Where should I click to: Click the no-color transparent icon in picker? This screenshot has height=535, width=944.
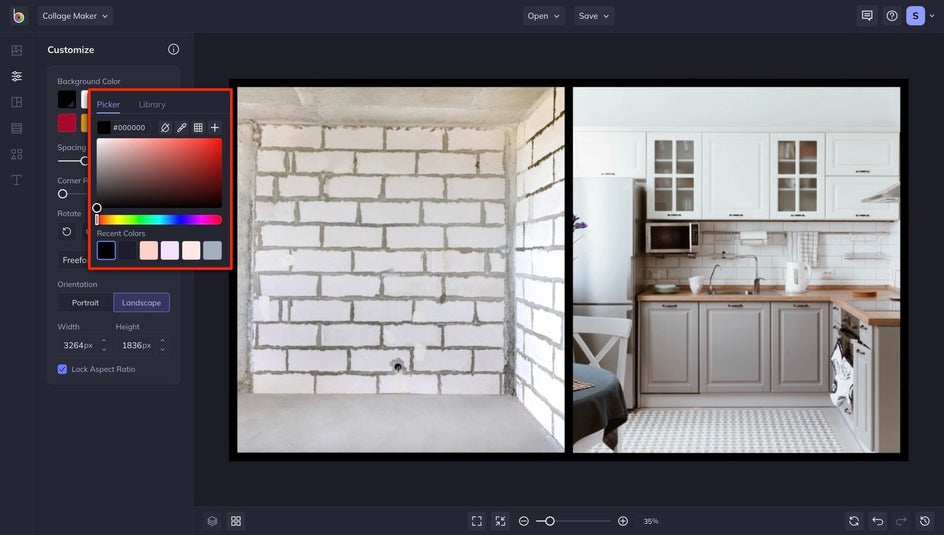tap(165, 128)
